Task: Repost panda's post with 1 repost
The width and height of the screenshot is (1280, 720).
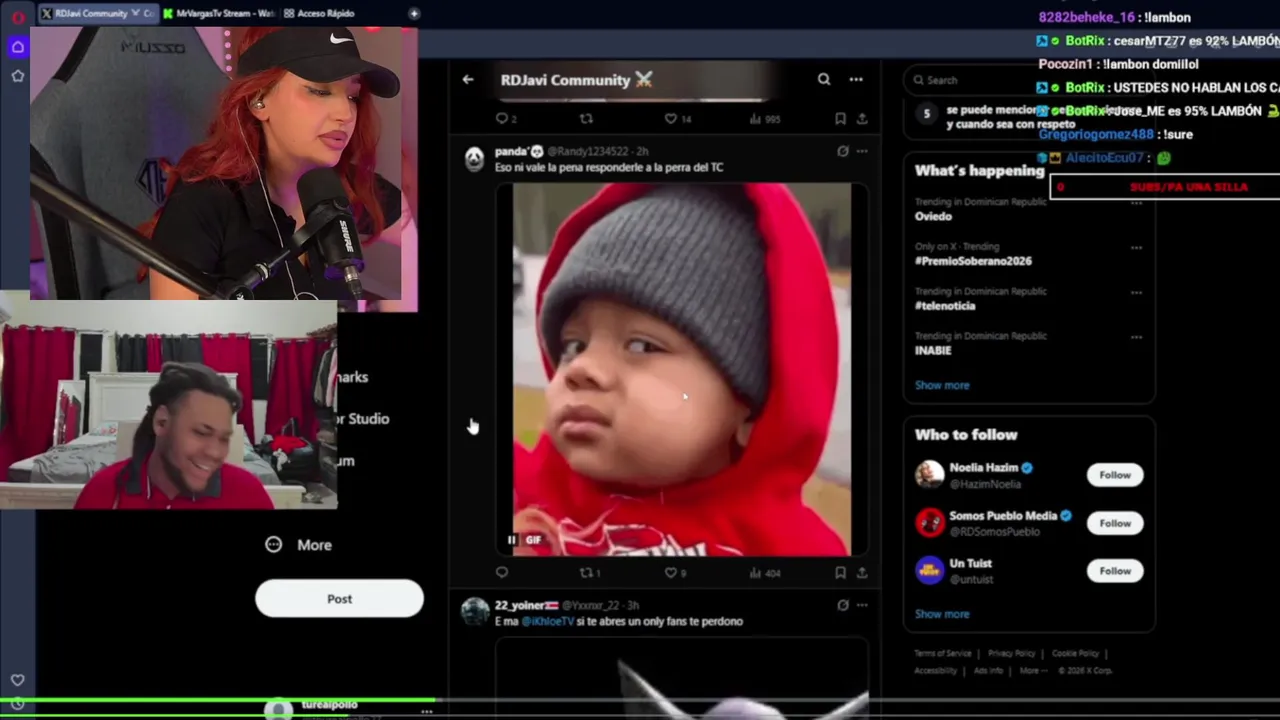Action: (590, 573)
